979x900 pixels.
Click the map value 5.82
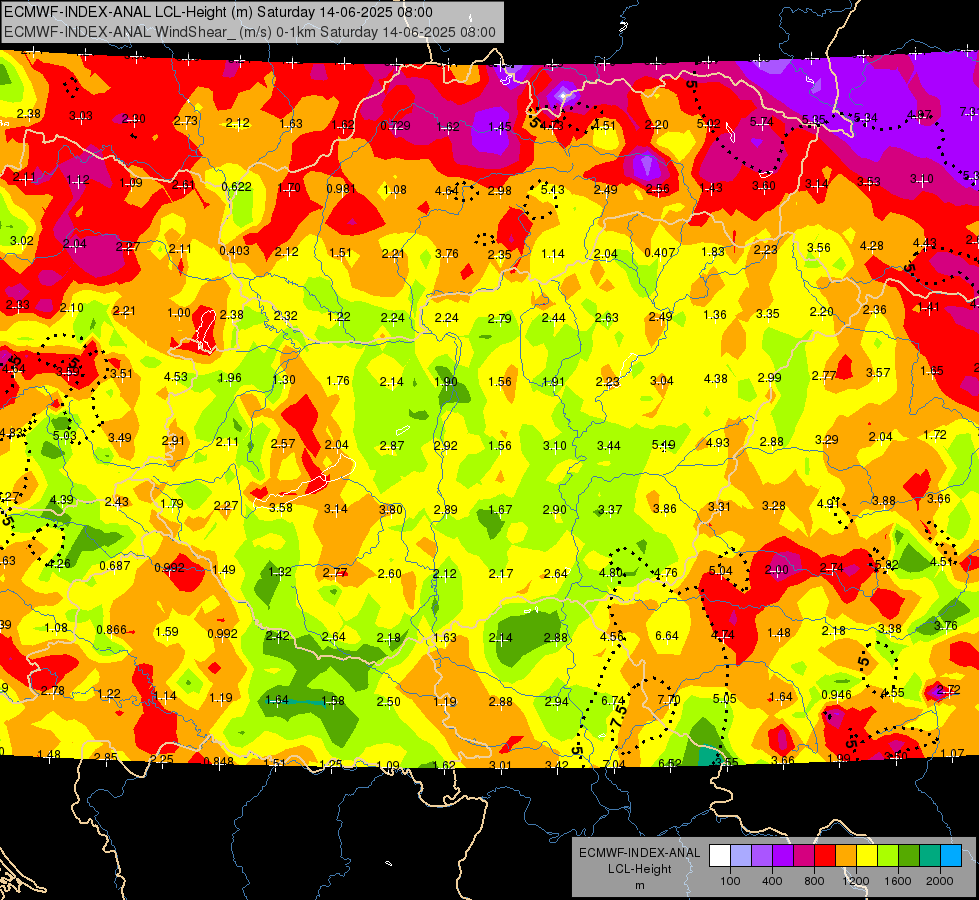click(887, 565)
